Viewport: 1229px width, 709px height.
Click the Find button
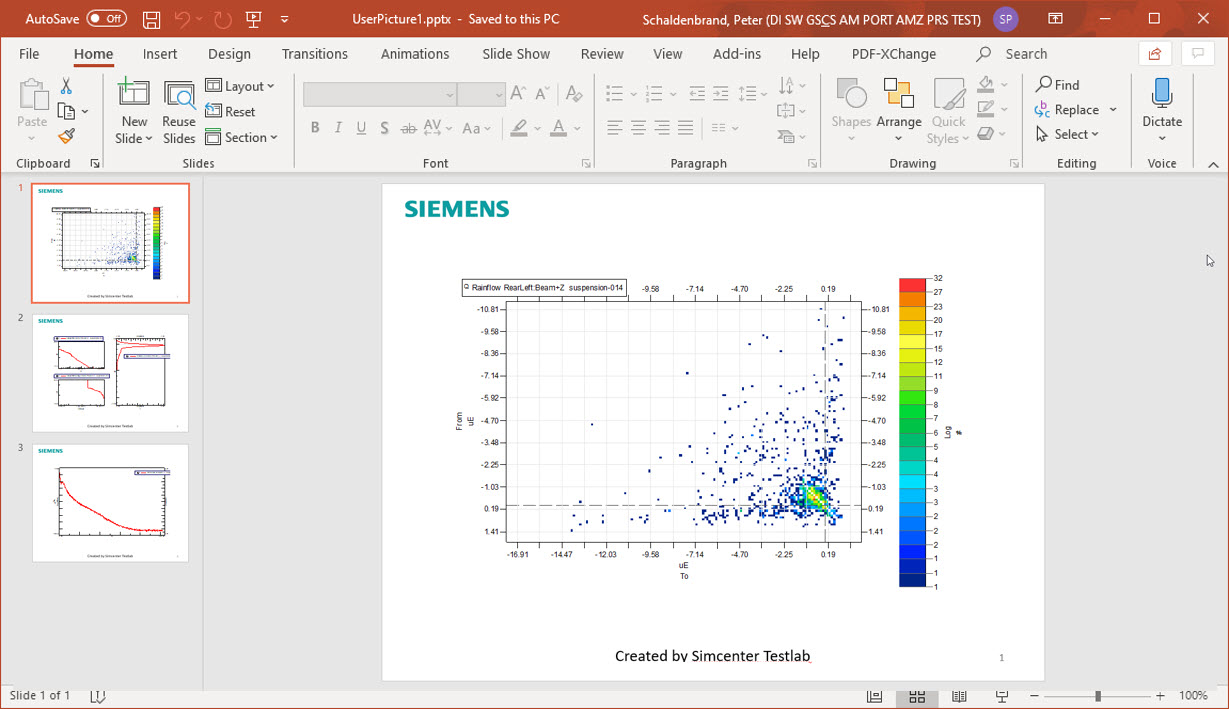tap(1058, 85)
